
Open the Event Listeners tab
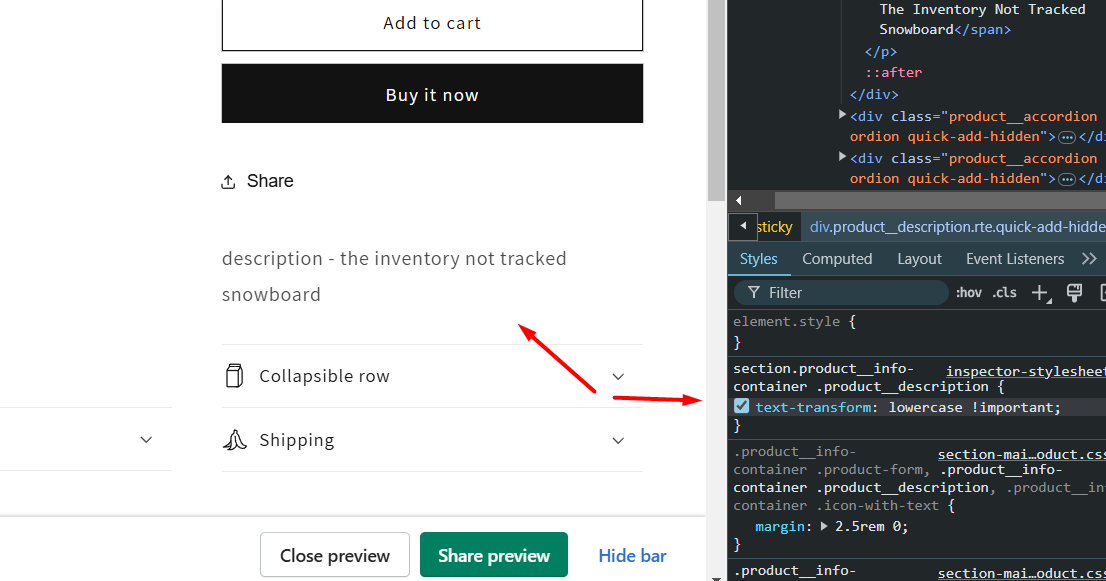click(1015, 259)
